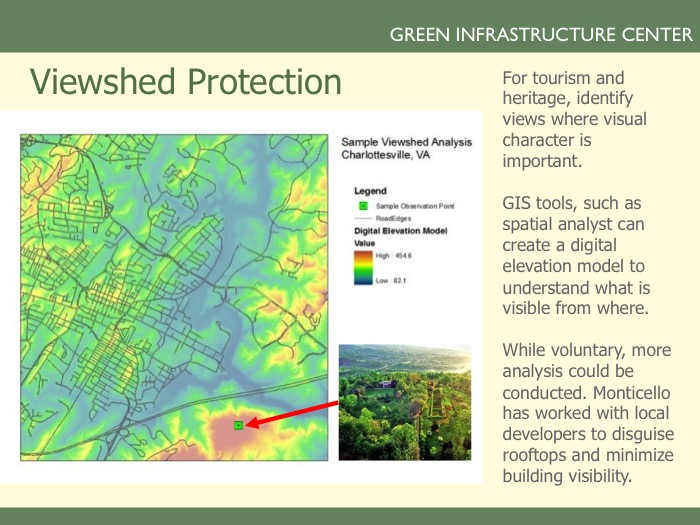The width and height of the screenshot is (700, 525).
Task: Click the "RoadEdges" legend label
Action: 394,216
